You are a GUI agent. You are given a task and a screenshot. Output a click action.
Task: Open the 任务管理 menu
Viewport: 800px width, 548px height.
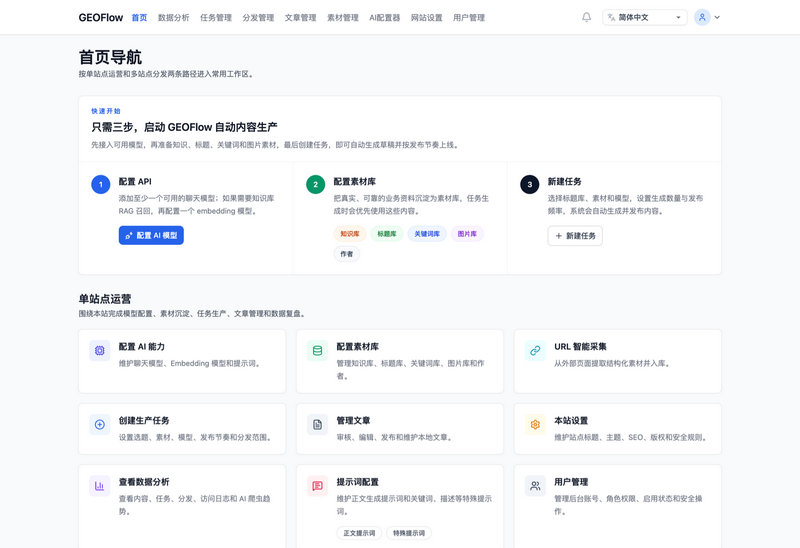point(216,17)
